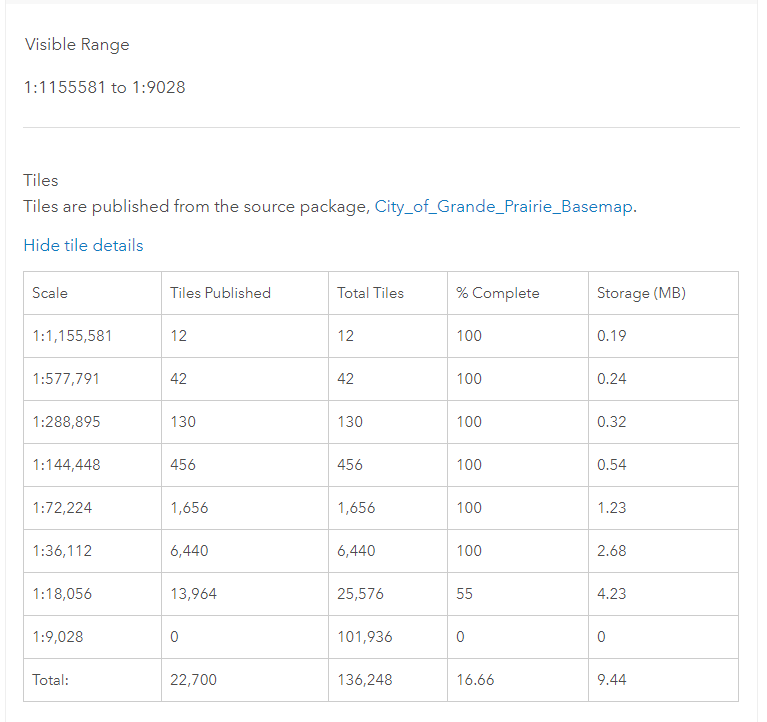This screenshot has height=722, width=767.
Task: Select the % Complete column header
Action: click(x=518, y=293)
